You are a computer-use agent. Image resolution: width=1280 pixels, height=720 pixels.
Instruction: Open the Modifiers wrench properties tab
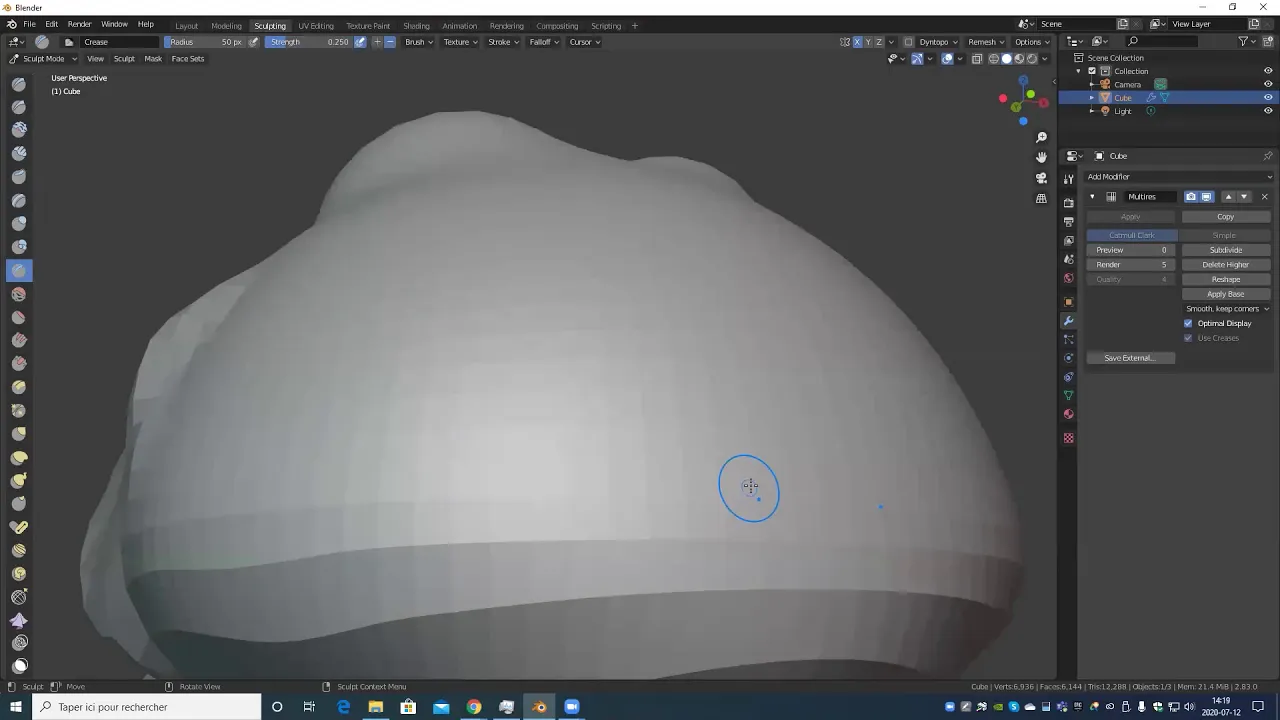[1068, 321]
